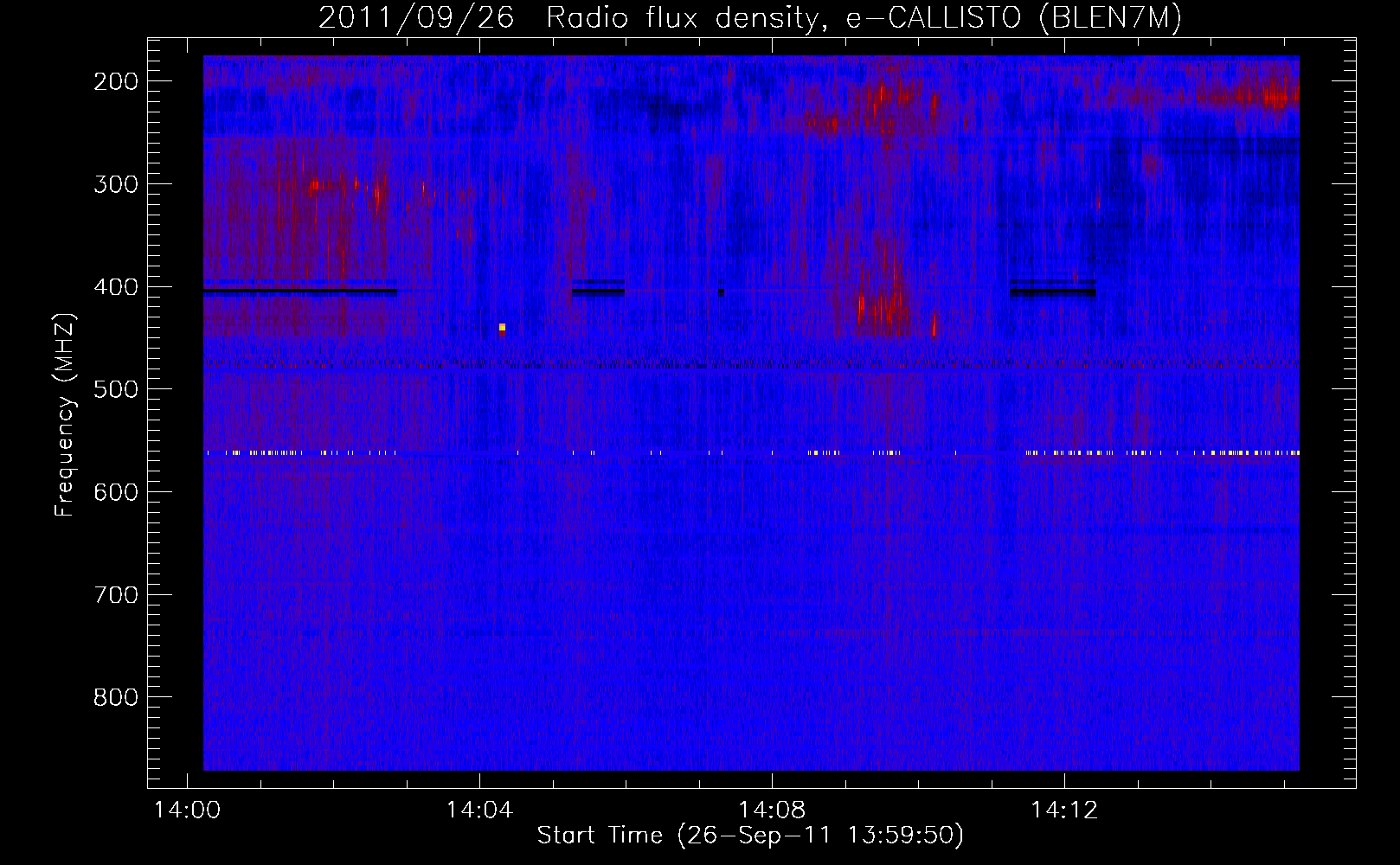
Task: Click the 400 frequency tick label
Action: [x=116, y=287]
